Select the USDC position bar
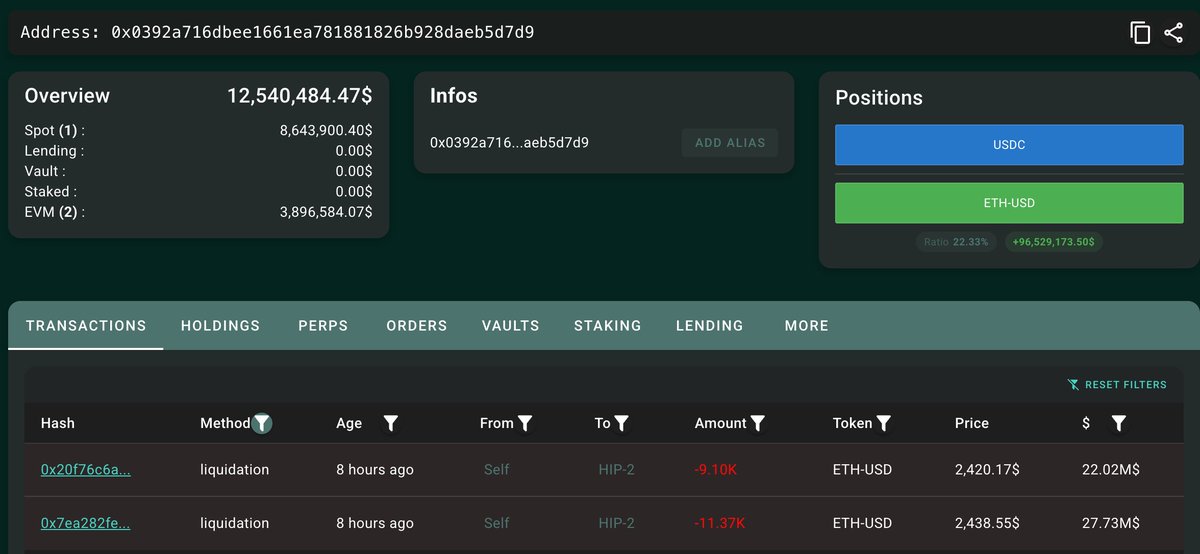This screenshot has width=1200, height=554. [1009, 145]
